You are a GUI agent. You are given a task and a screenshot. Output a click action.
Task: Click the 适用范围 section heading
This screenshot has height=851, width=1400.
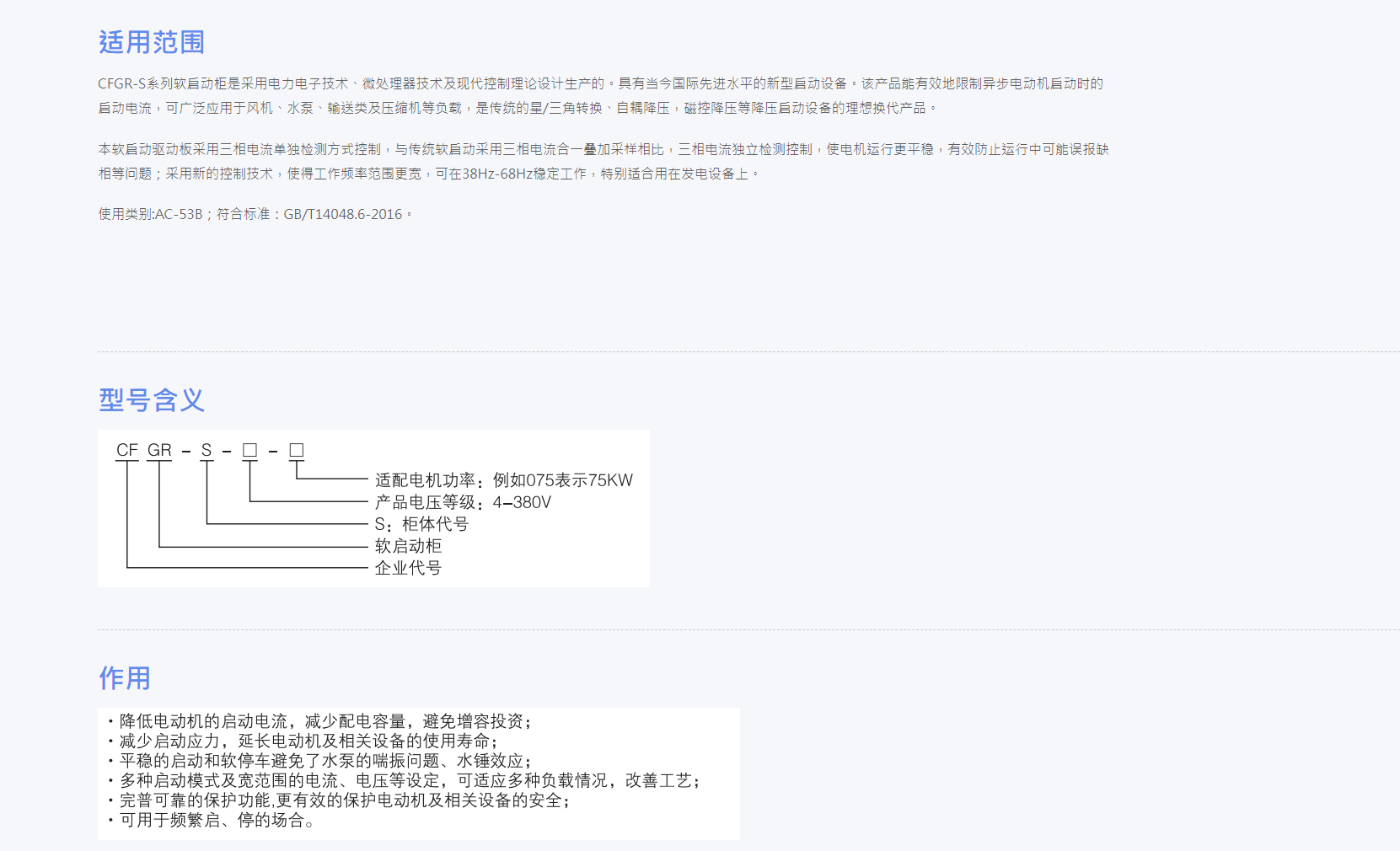coord(152,42)
